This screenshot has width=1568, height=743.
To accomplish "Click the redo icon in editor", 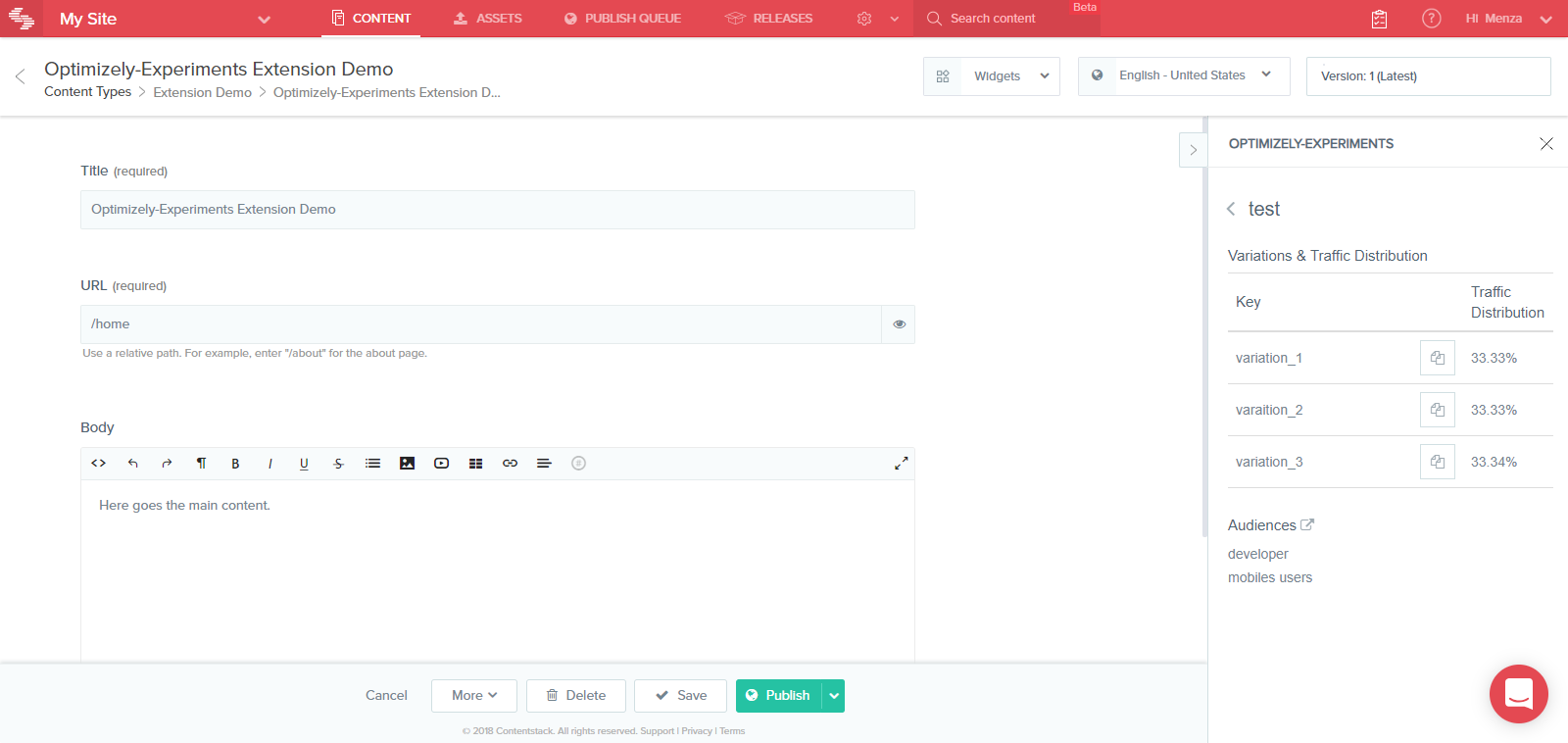I will pos(167,464).
